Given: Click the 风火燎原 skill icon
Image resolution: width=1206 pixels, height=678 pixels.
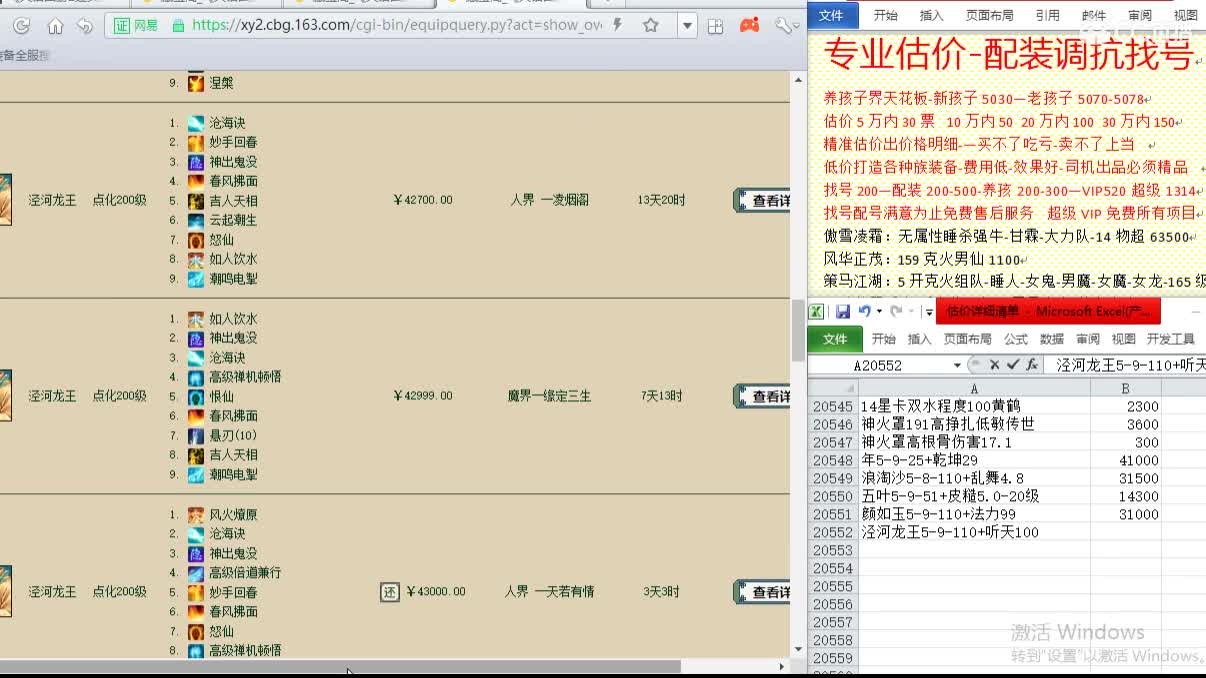Looking at the screenshot, I should tap(196, 515).
